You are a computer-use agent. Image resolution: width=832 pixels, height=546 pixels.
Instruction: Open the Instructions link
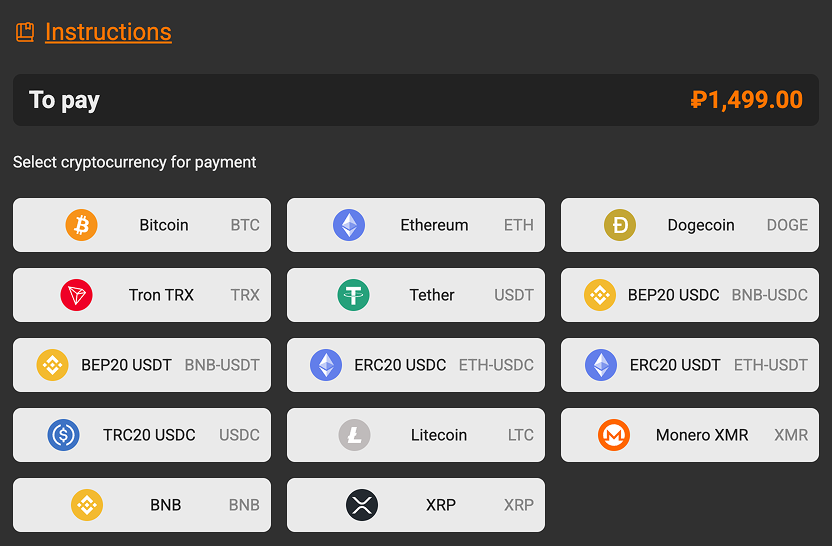coord(108,32)
